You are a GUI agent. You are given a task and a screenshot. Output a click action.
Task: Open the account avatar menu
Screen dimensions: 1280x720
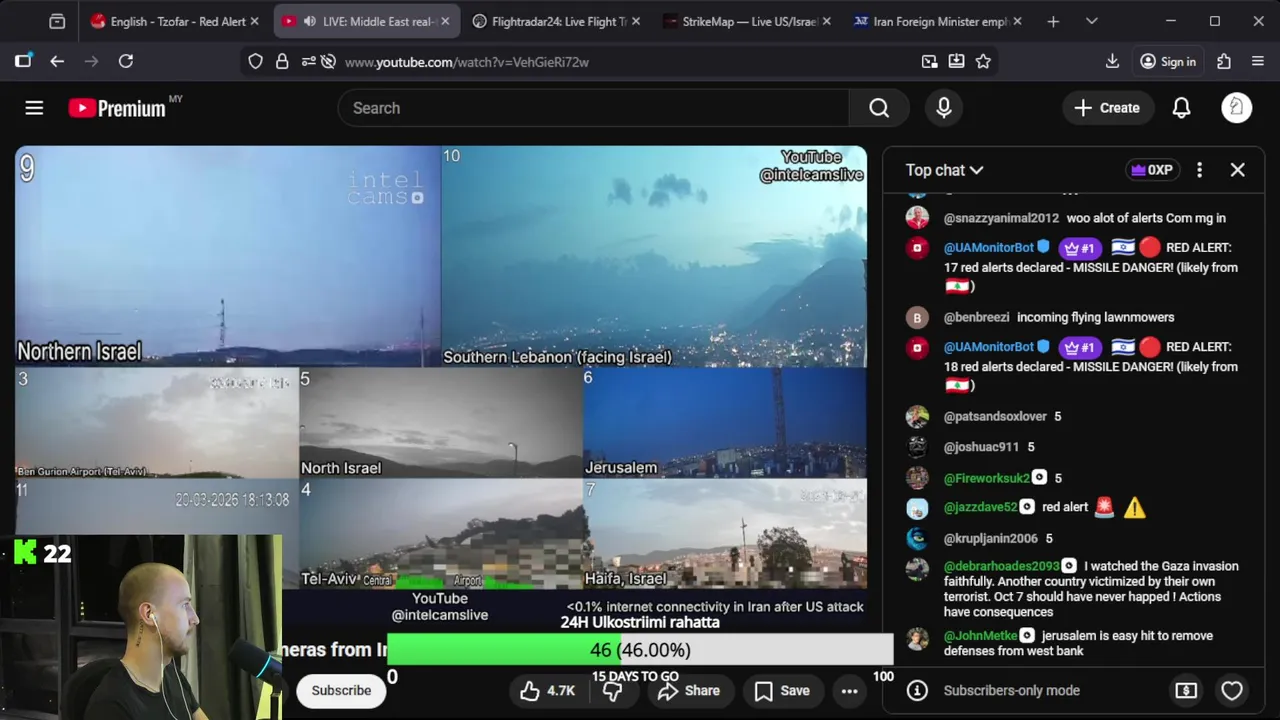point(1237,108)
